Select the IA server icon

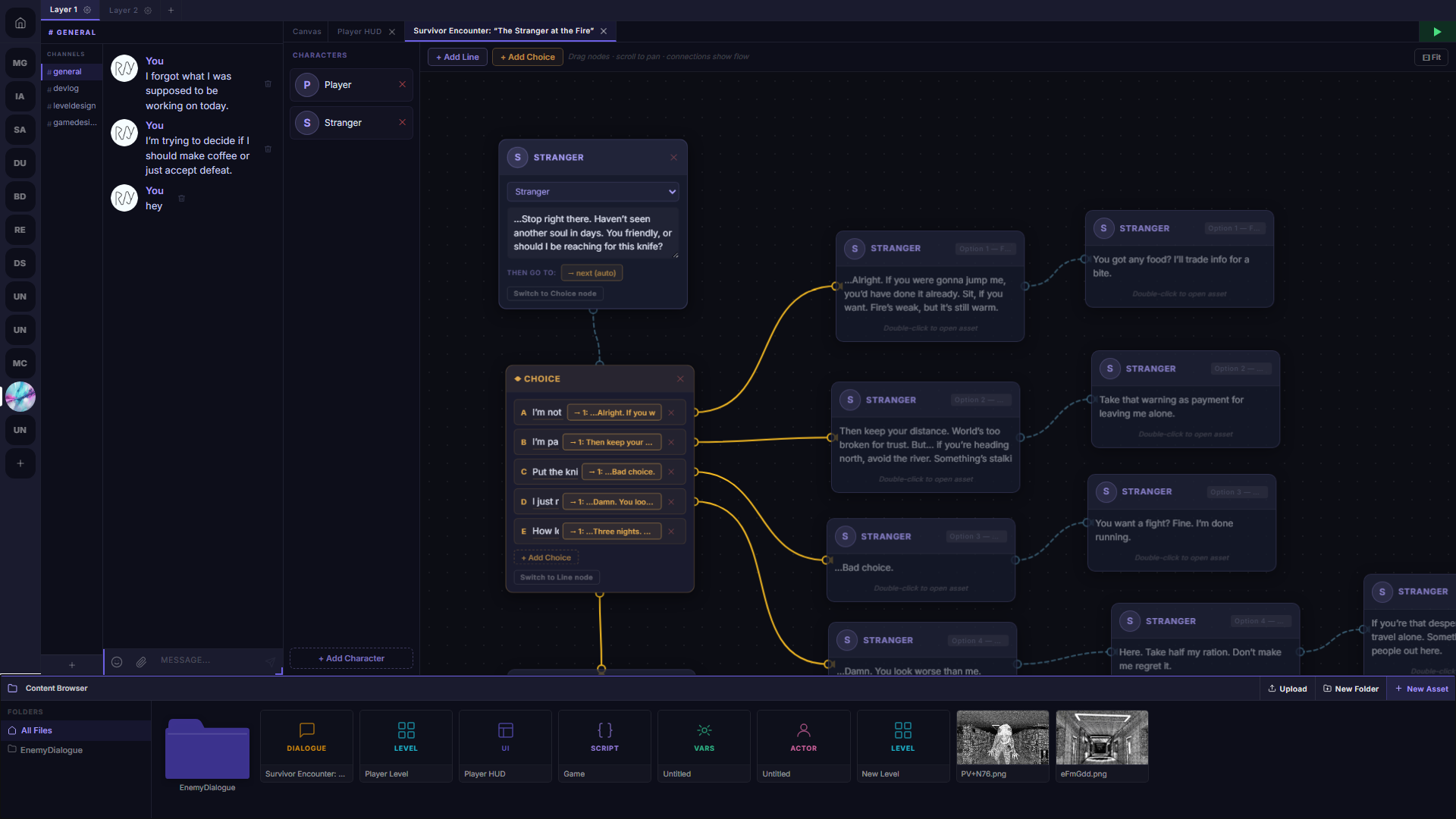tap(20, 96)
